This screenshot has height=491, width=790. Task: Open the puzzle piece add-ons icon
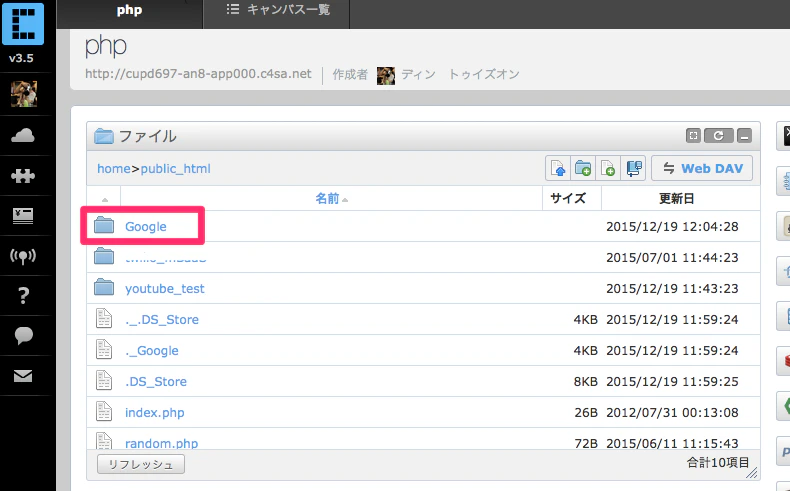23,175
